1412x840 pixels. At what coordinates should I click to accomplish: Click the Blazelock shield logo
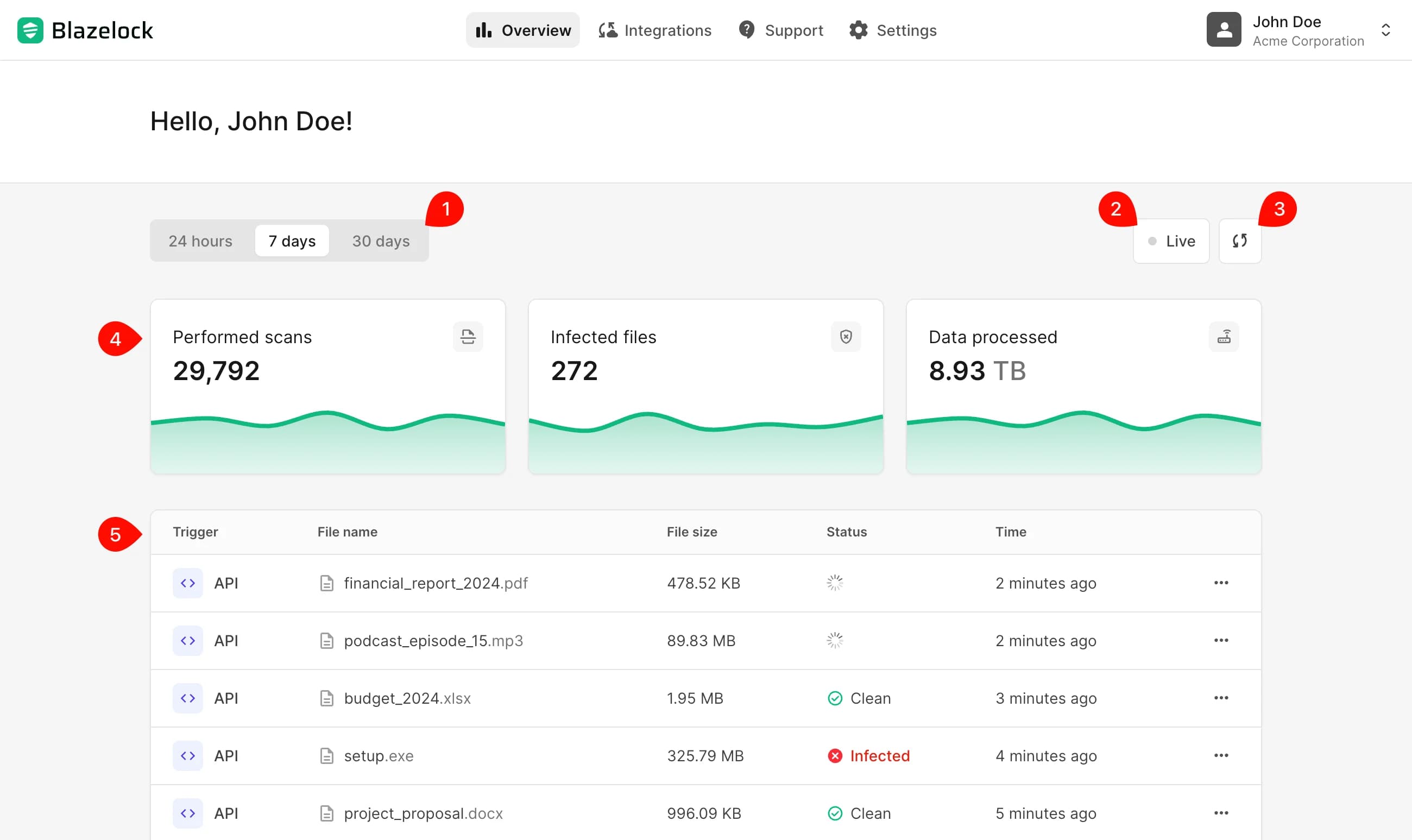click(30, 29)
